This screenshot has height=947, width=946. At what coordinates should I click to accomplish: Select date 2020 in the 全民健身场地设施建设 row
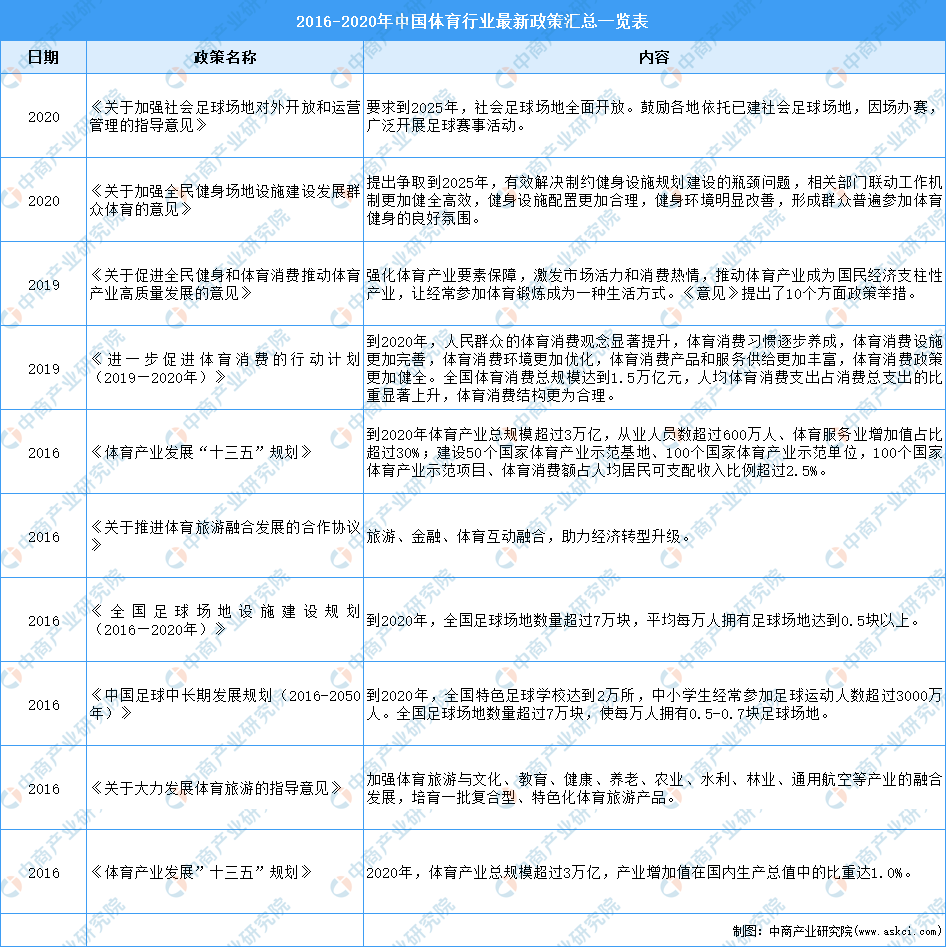(x=43, y=201)
